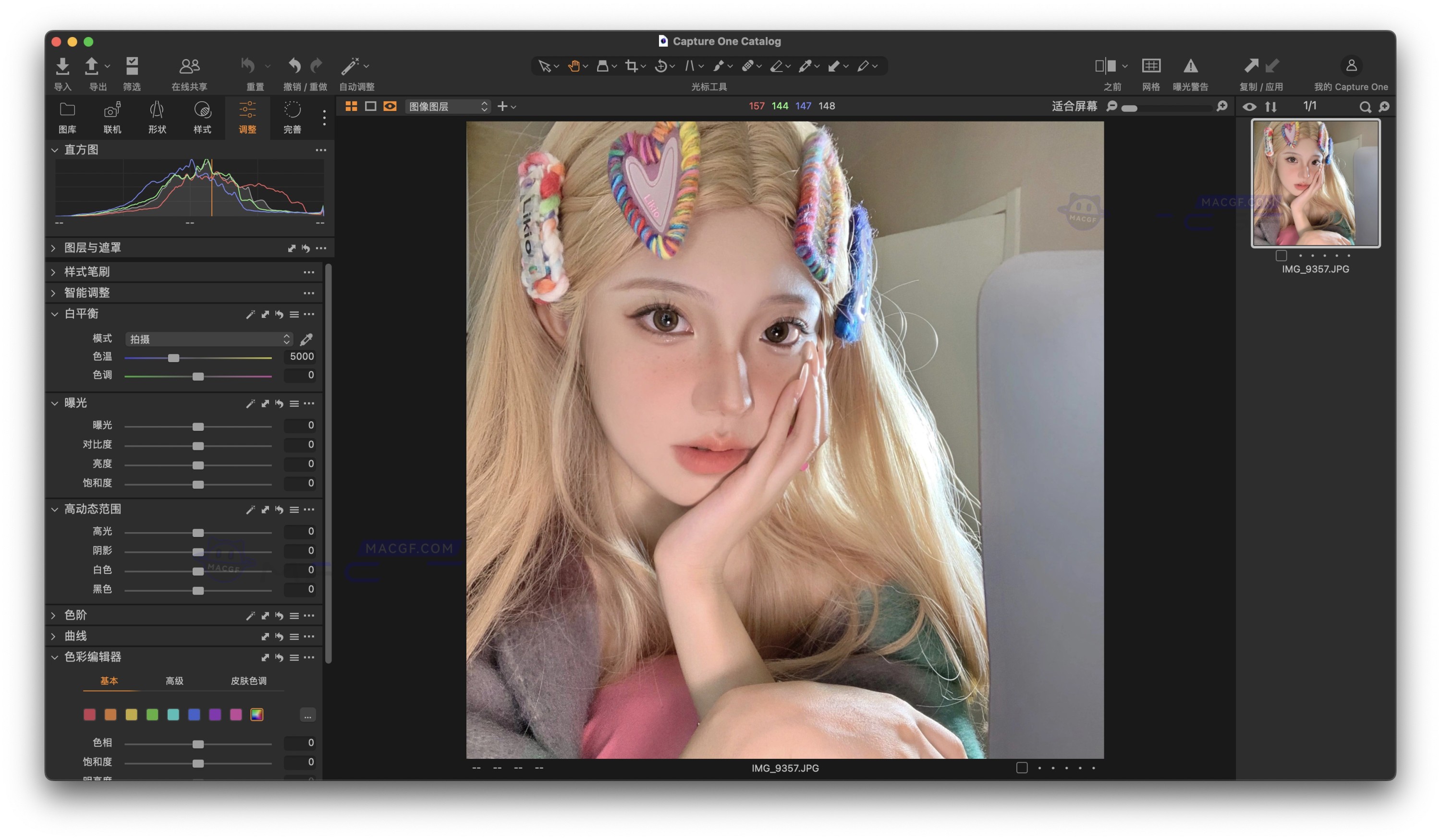Tick the checkbox under the IMG_9357.JPG thumbnail
1441x840 pixels.
[1282, 256]
